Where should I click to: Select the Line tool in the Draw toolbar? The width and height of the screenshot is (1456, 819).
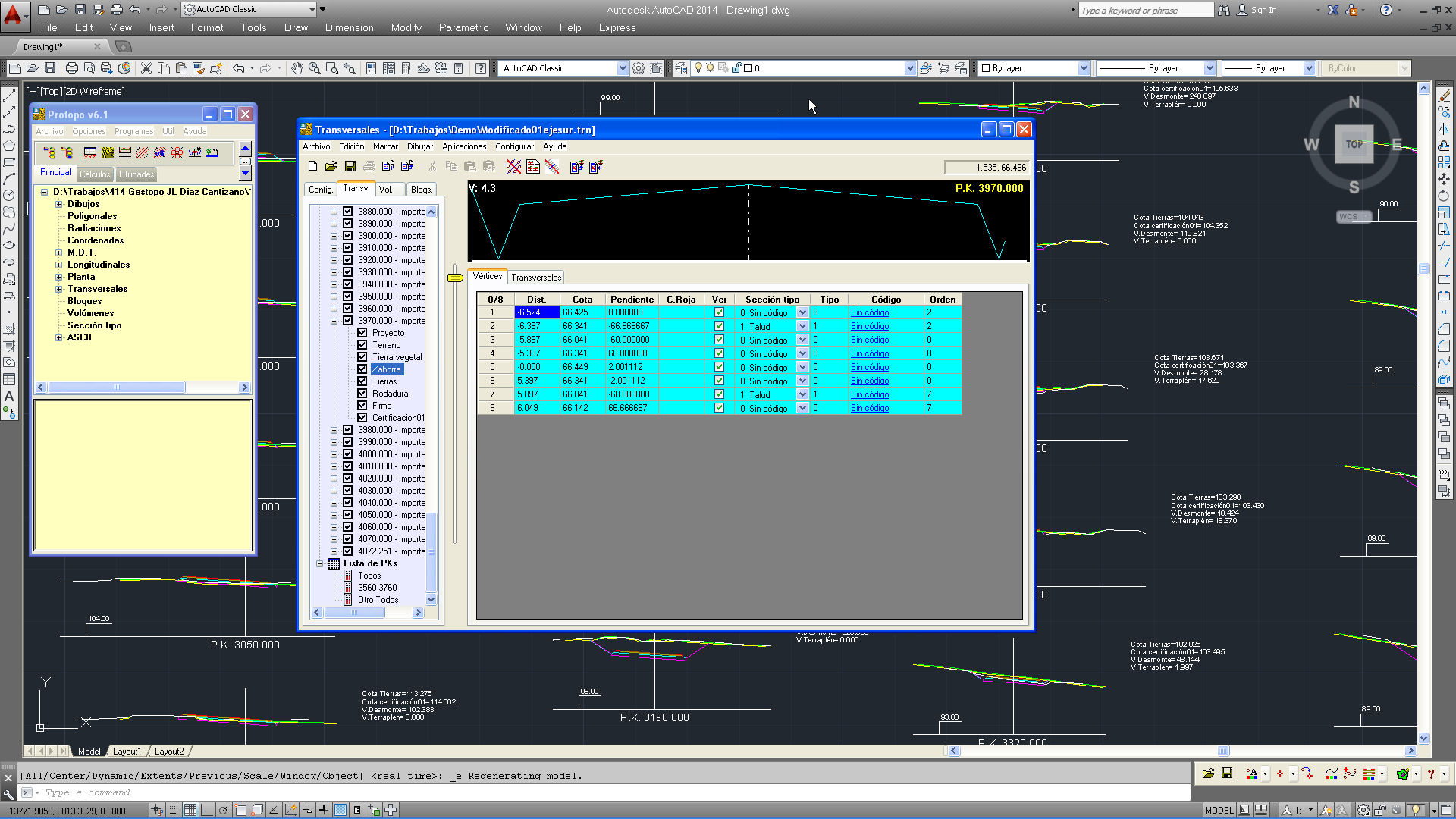click(x=9, y=96)
